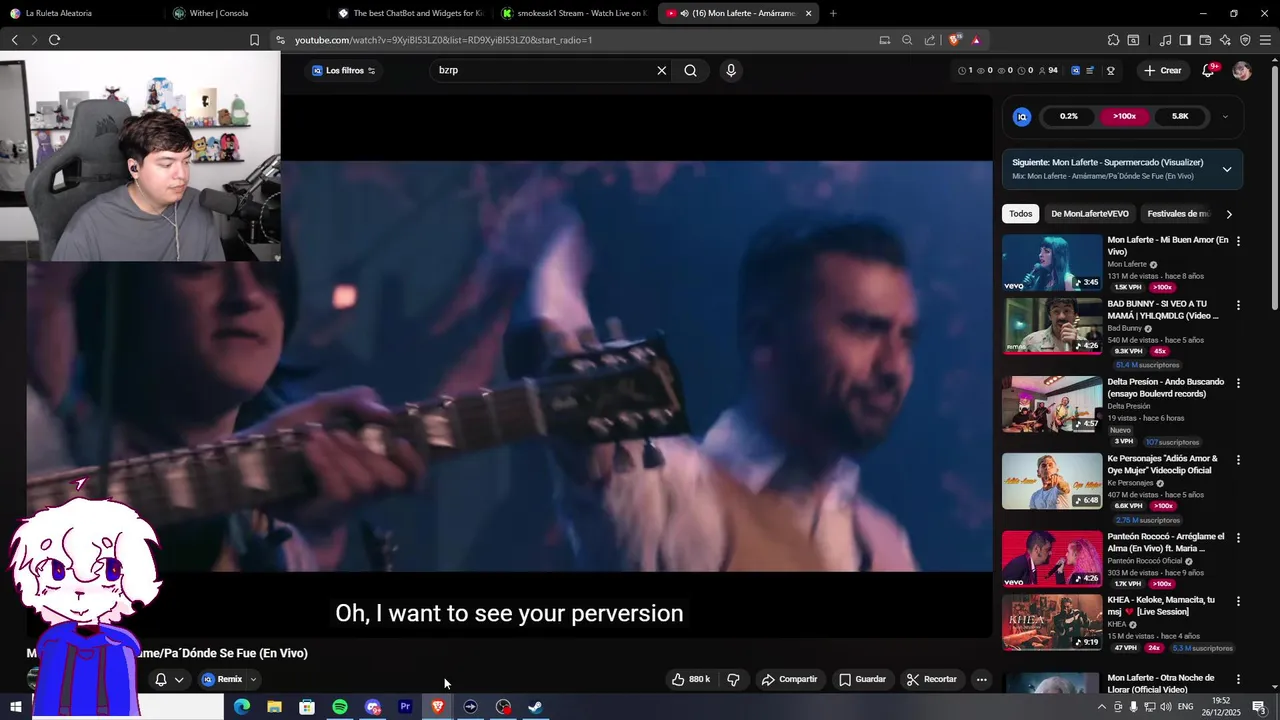The width and height of the screenshot is (1280, 720).
Task: Click the YouTube search magnifier button
Action: [691, 71]
